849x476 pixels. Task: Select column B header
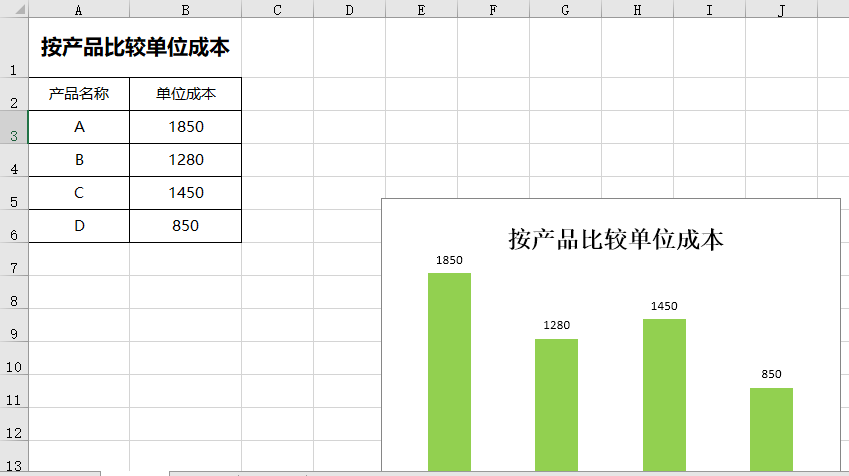(185, 9)
